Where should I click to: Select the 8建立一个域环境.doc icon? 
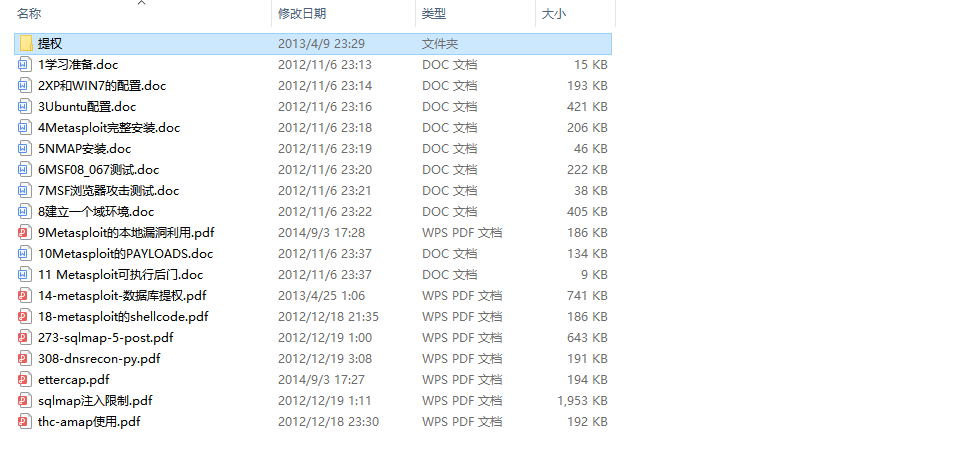pyautogui.click(x=24, y=212)
